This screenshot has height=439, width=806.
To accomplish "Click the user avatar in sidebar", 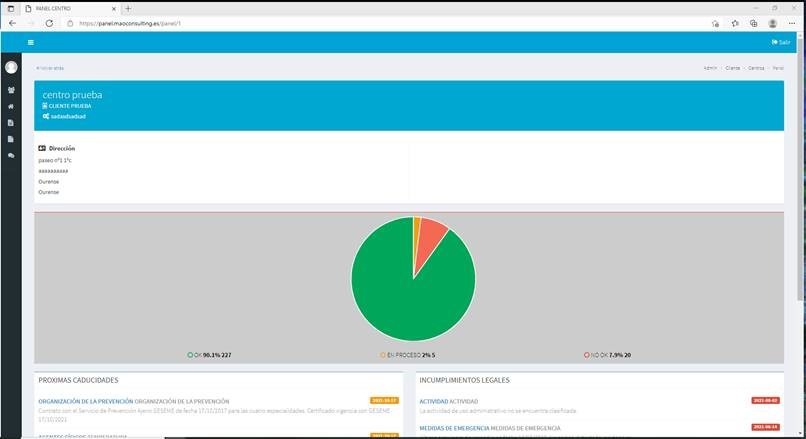I will click(x=11, y=67).
